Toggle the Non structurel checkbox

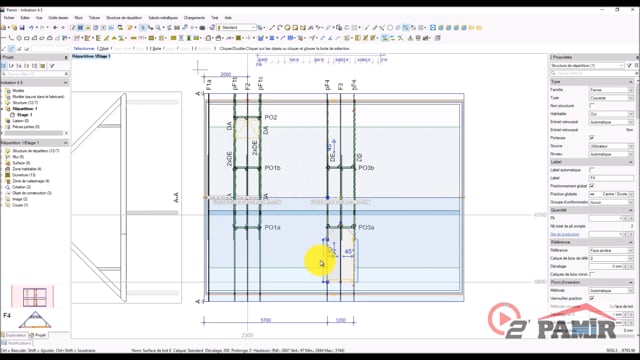point(592,106)
